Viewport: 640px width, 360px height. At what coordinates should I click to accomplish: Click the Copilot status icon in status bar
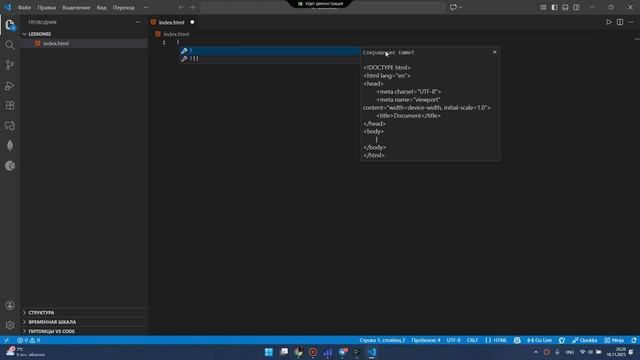tap(517, 340)
